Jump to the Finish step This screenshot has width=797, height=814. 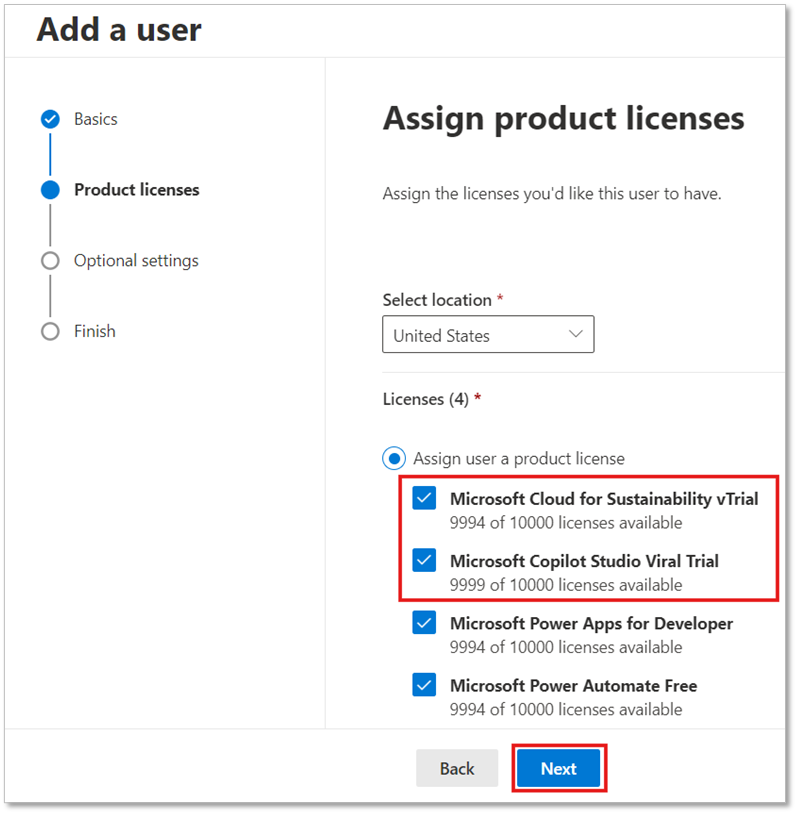click(x=94, y=331)
